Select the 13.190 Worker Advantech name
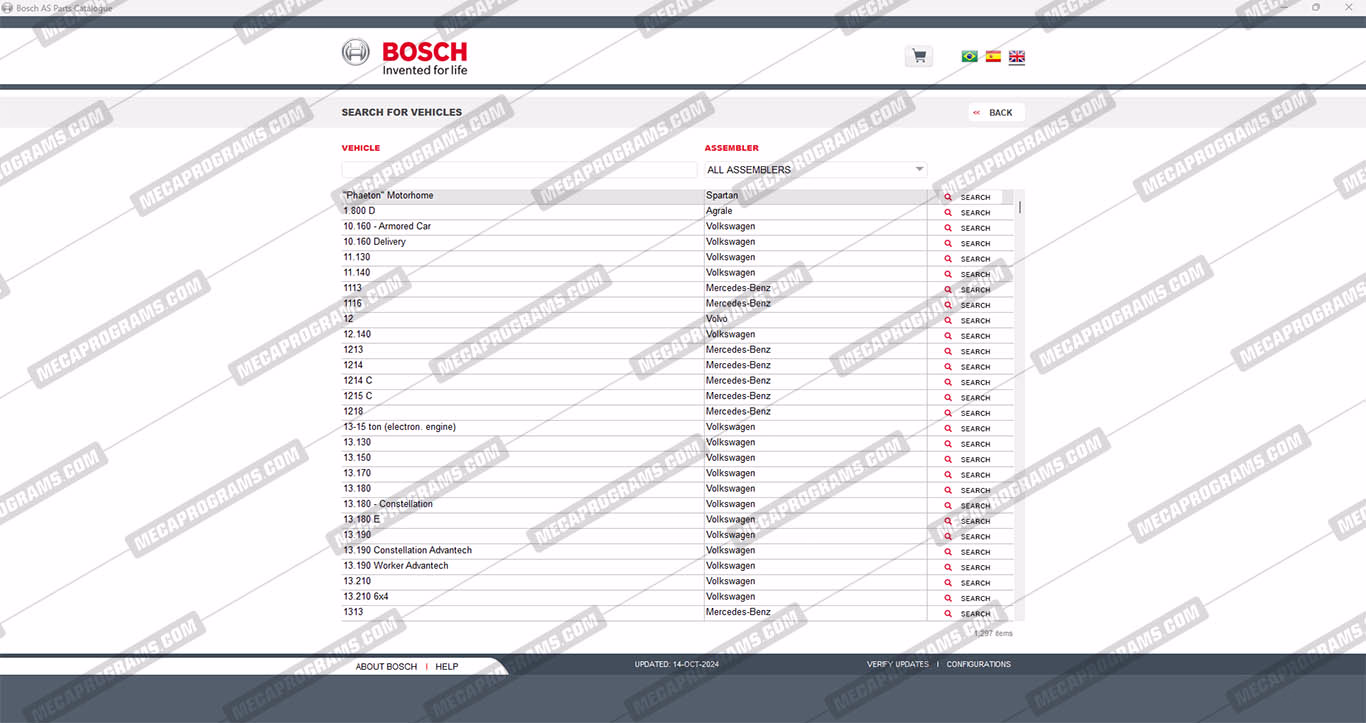The width and height of the screenshot is (1366, 723). click(x=396, y=566)
